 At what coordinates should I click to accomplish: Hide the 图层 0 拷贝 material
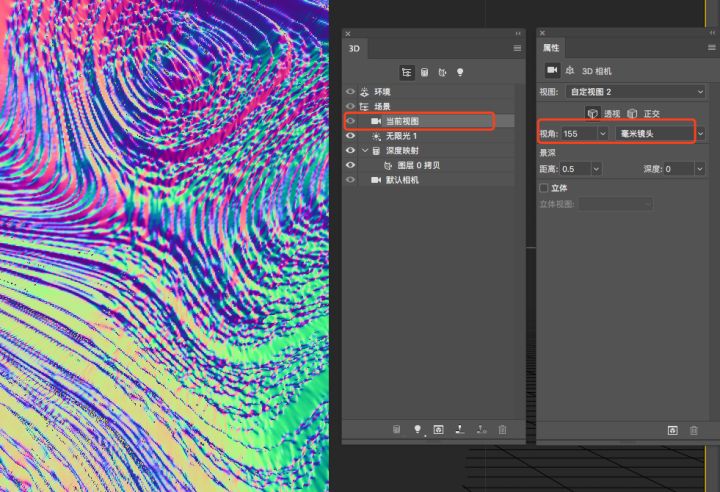350,165
